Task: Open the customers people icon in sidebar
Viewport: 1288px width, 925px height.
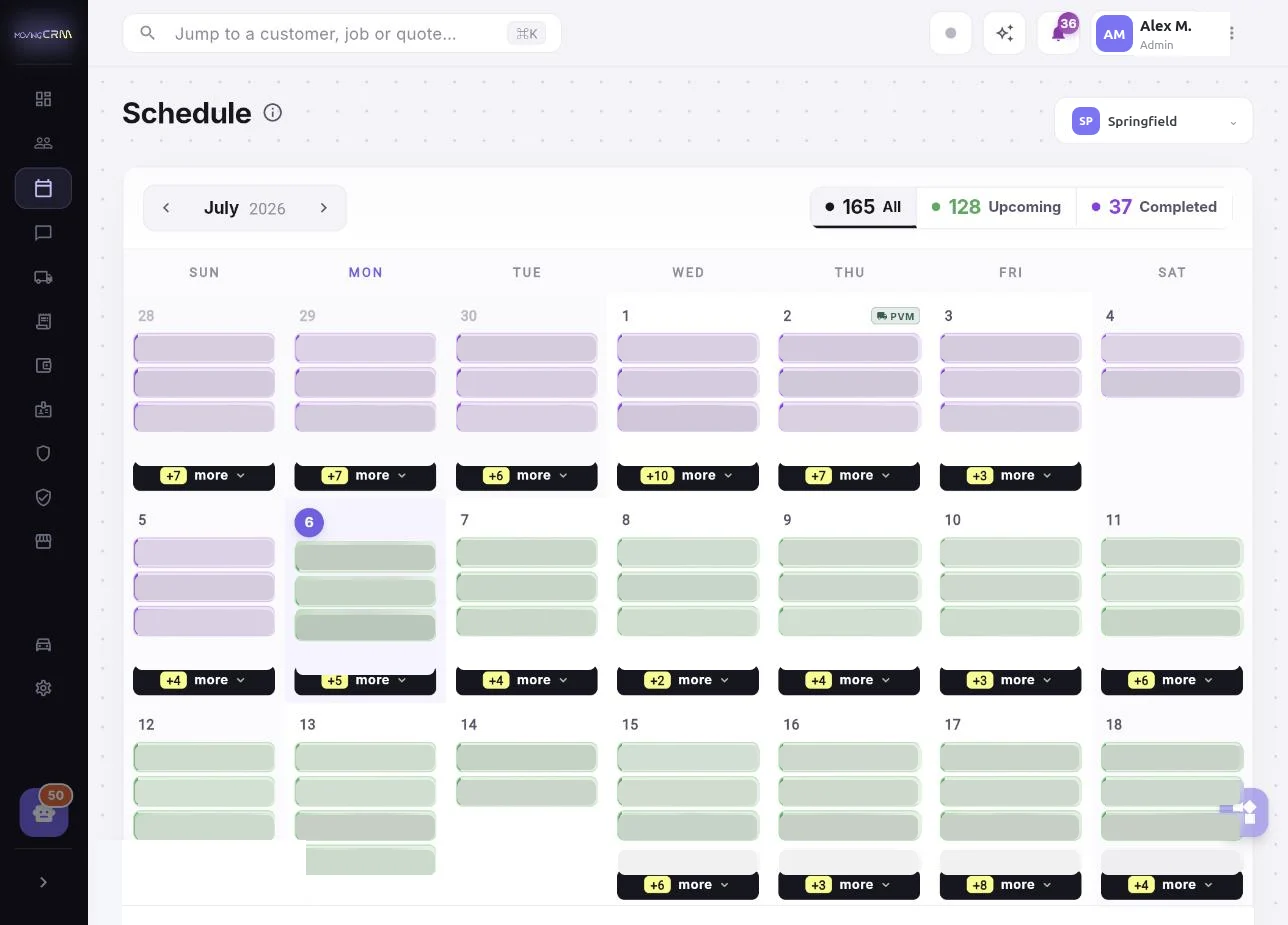Action: click(x=43, y=143)
